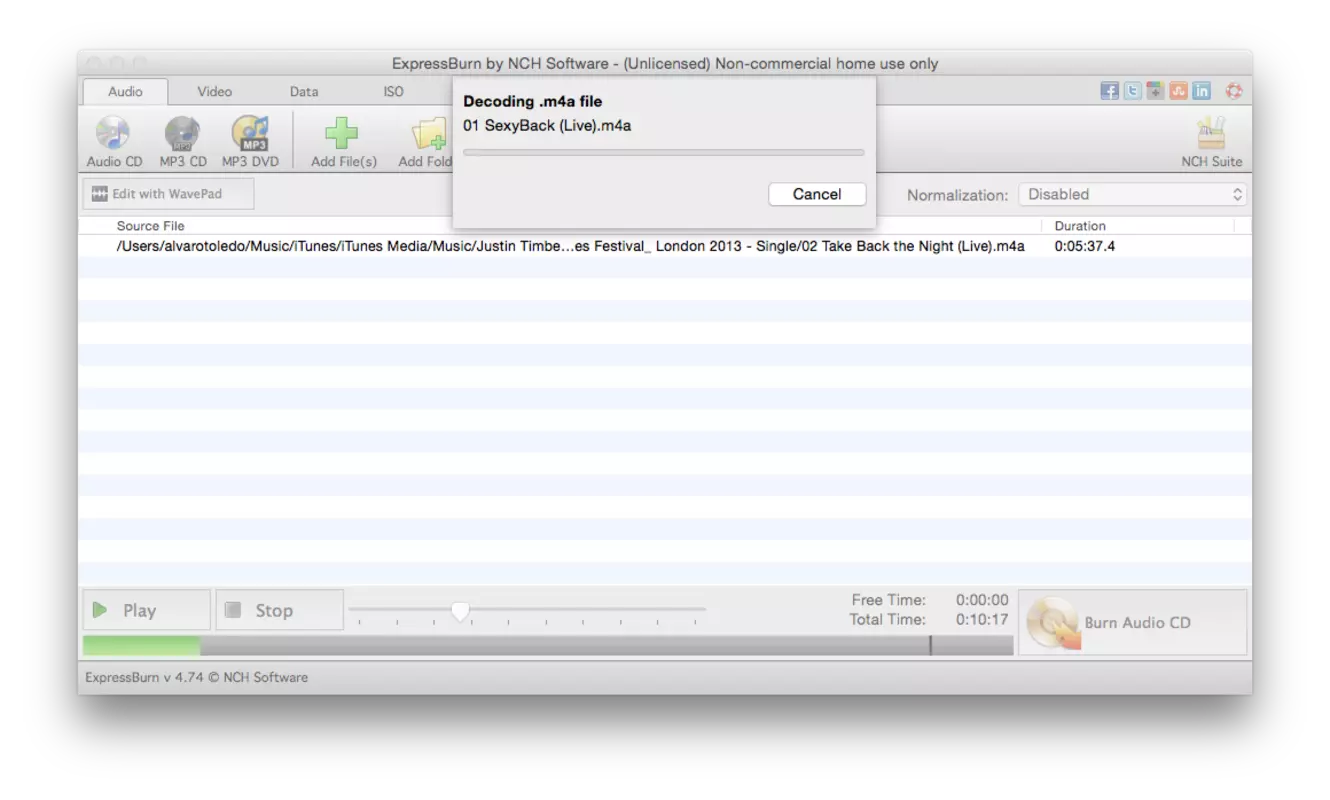This screenshot has width=1330, height=800.
Task: Share on StumbleUpon icon
Action: coord(1179,91)
